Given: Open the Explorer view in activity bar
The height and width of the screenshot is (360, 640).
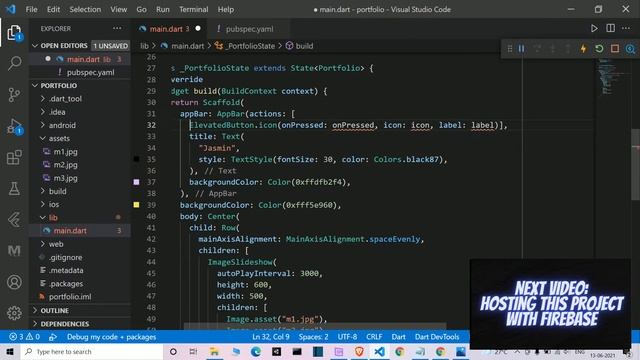Looking at the screenshot, I should pyautogui.click(x=14, y=33).
